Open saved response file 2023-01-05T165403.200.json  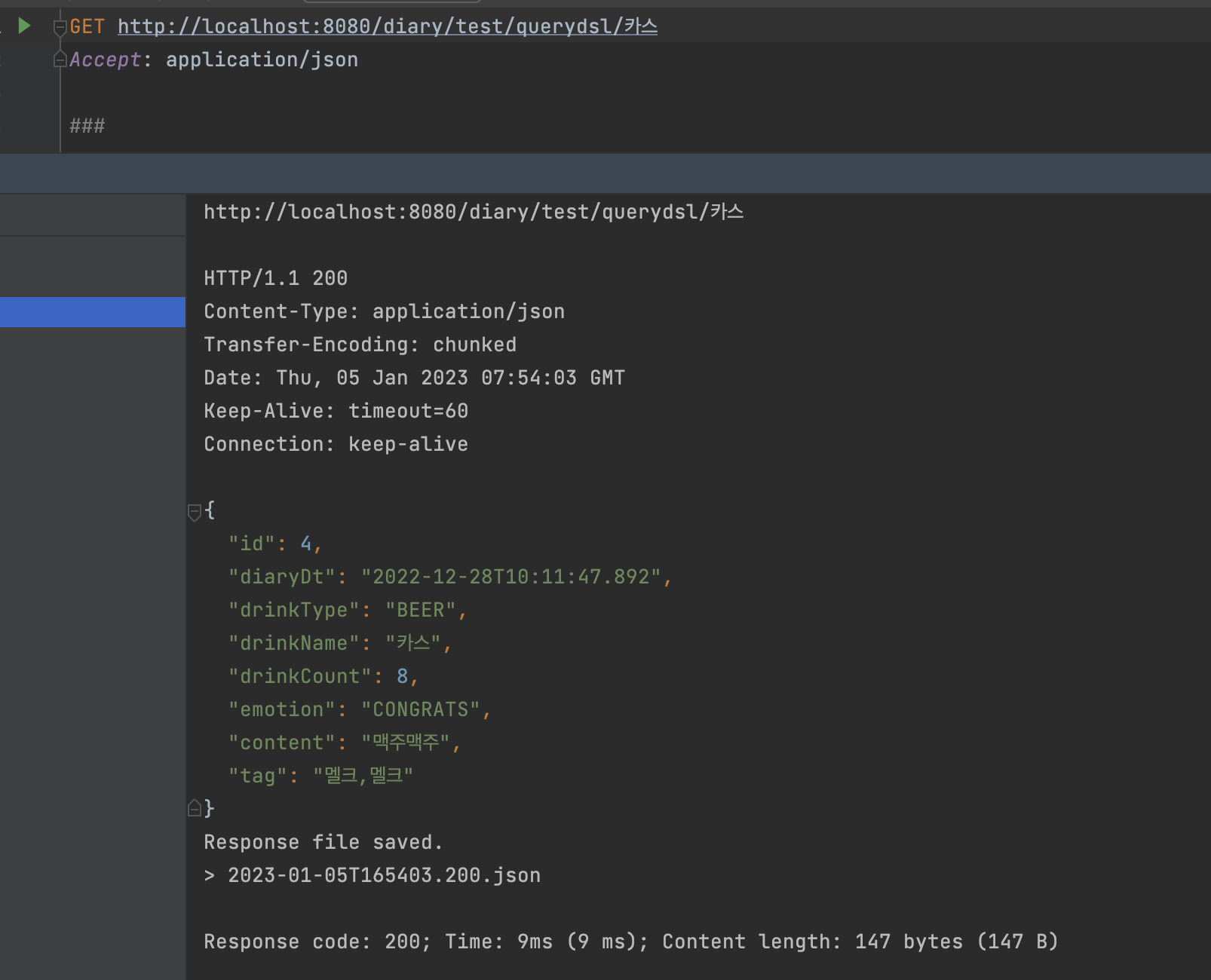tap(384, 875)
